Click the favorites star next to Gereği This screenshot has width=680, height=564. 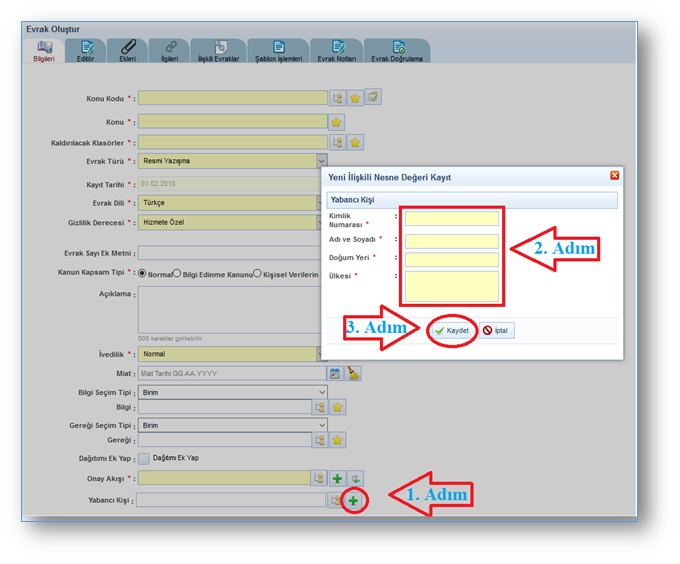pyautogui.click(x=337, y=440)
